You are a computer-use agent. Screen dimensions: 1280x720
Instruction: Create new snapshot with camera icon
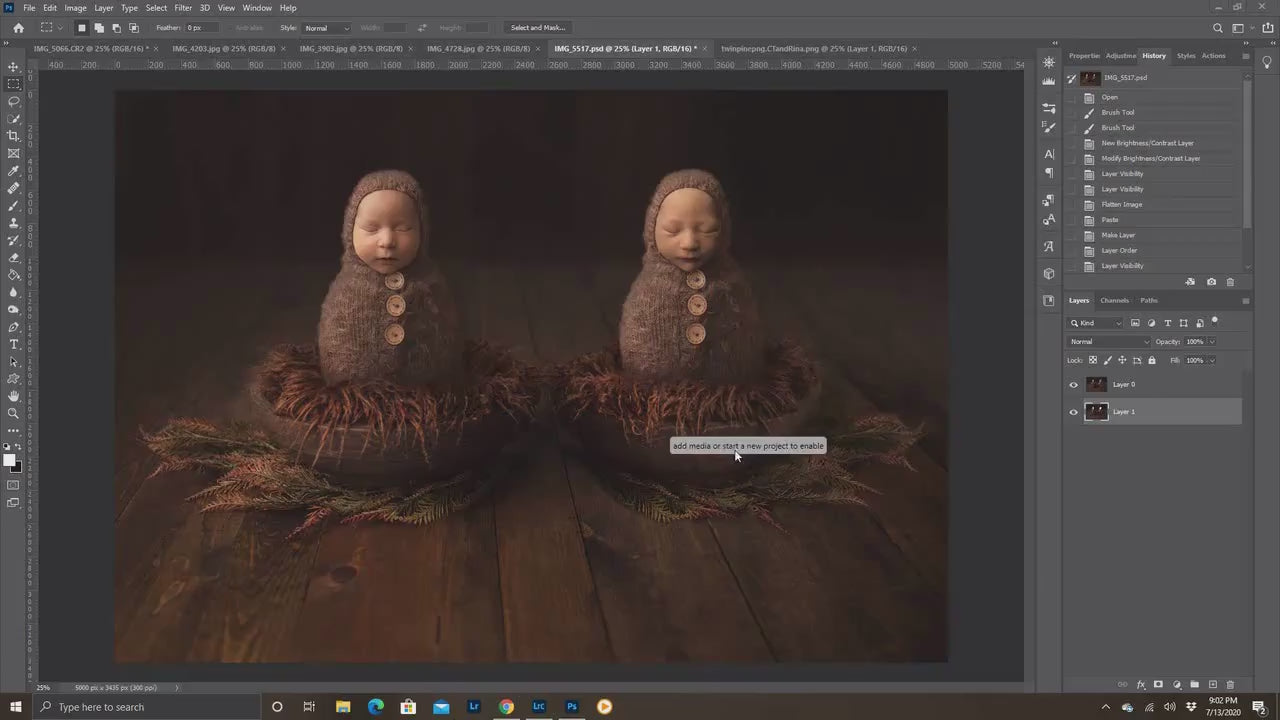click(x=1211, y=282)
